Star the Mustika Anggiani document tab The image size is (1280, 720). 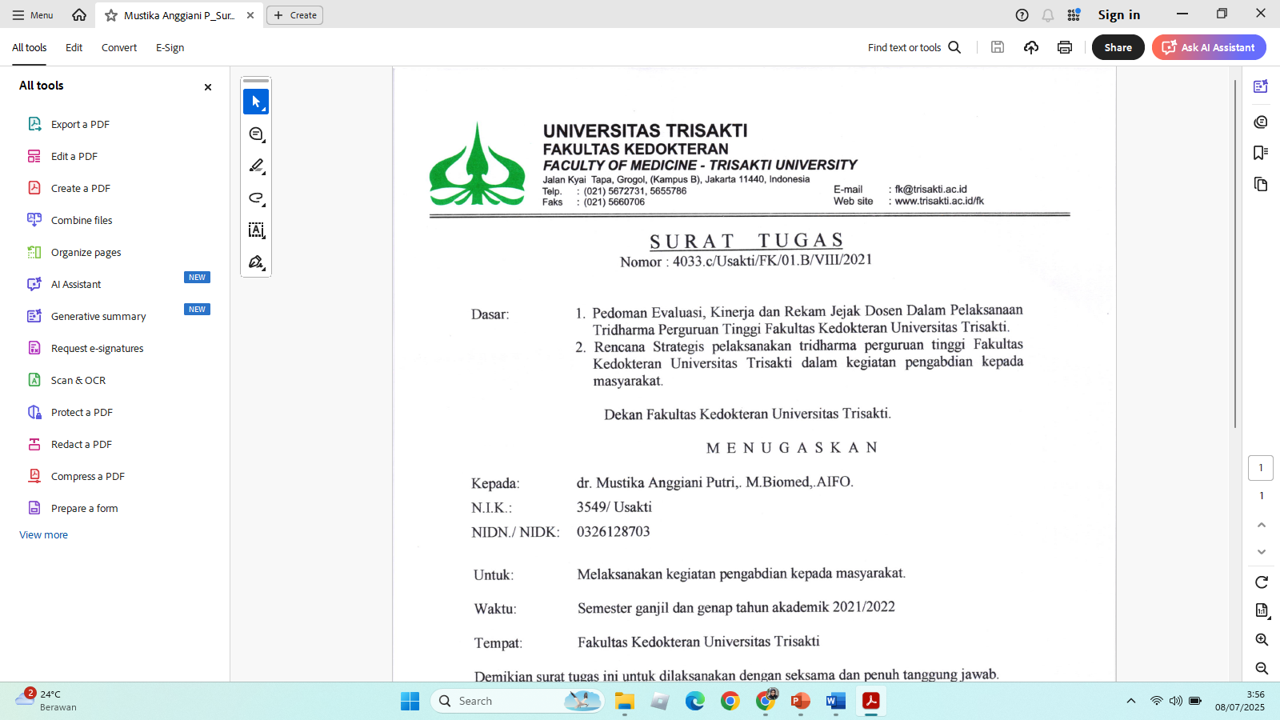point(111,15)
